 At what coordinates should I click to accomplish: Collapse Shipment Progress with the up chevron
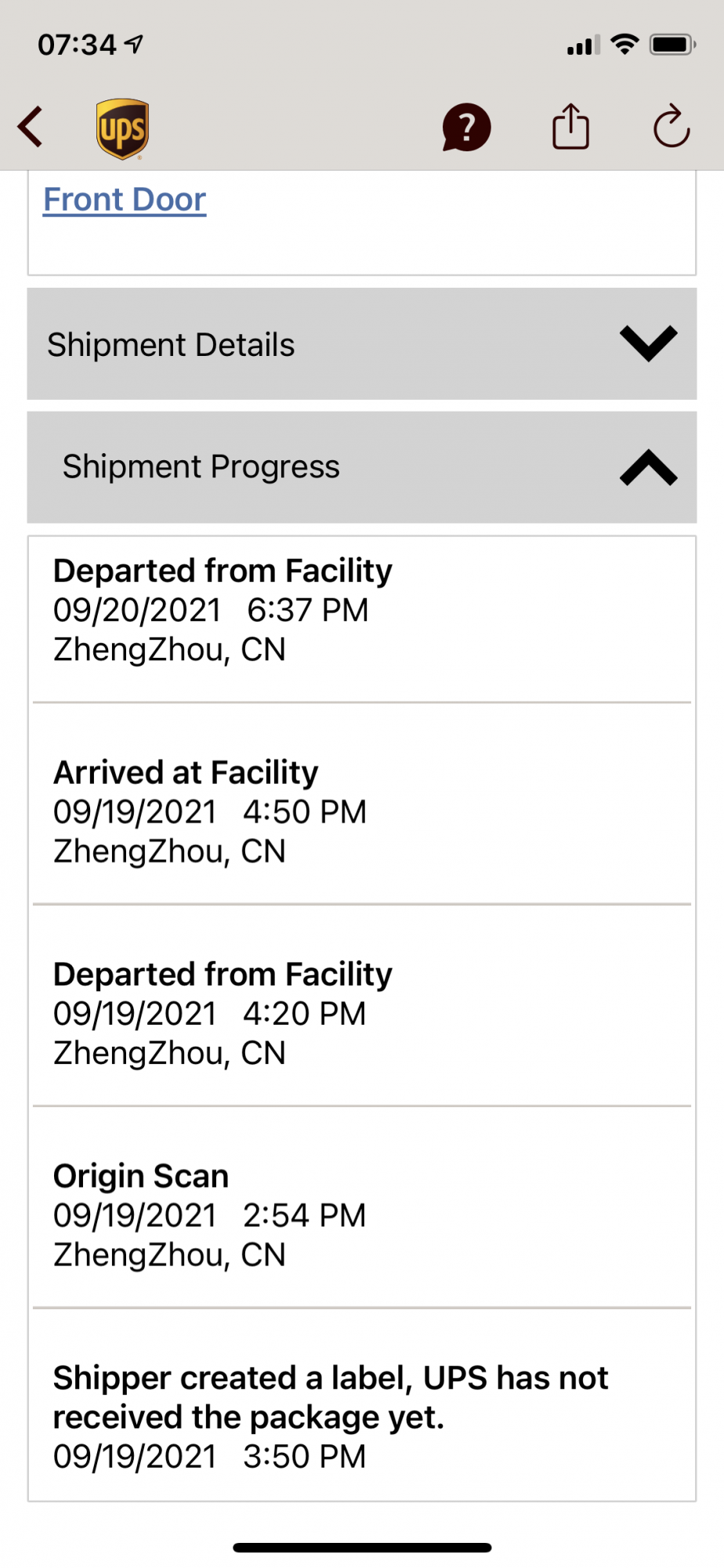click(x=648, y=467)
